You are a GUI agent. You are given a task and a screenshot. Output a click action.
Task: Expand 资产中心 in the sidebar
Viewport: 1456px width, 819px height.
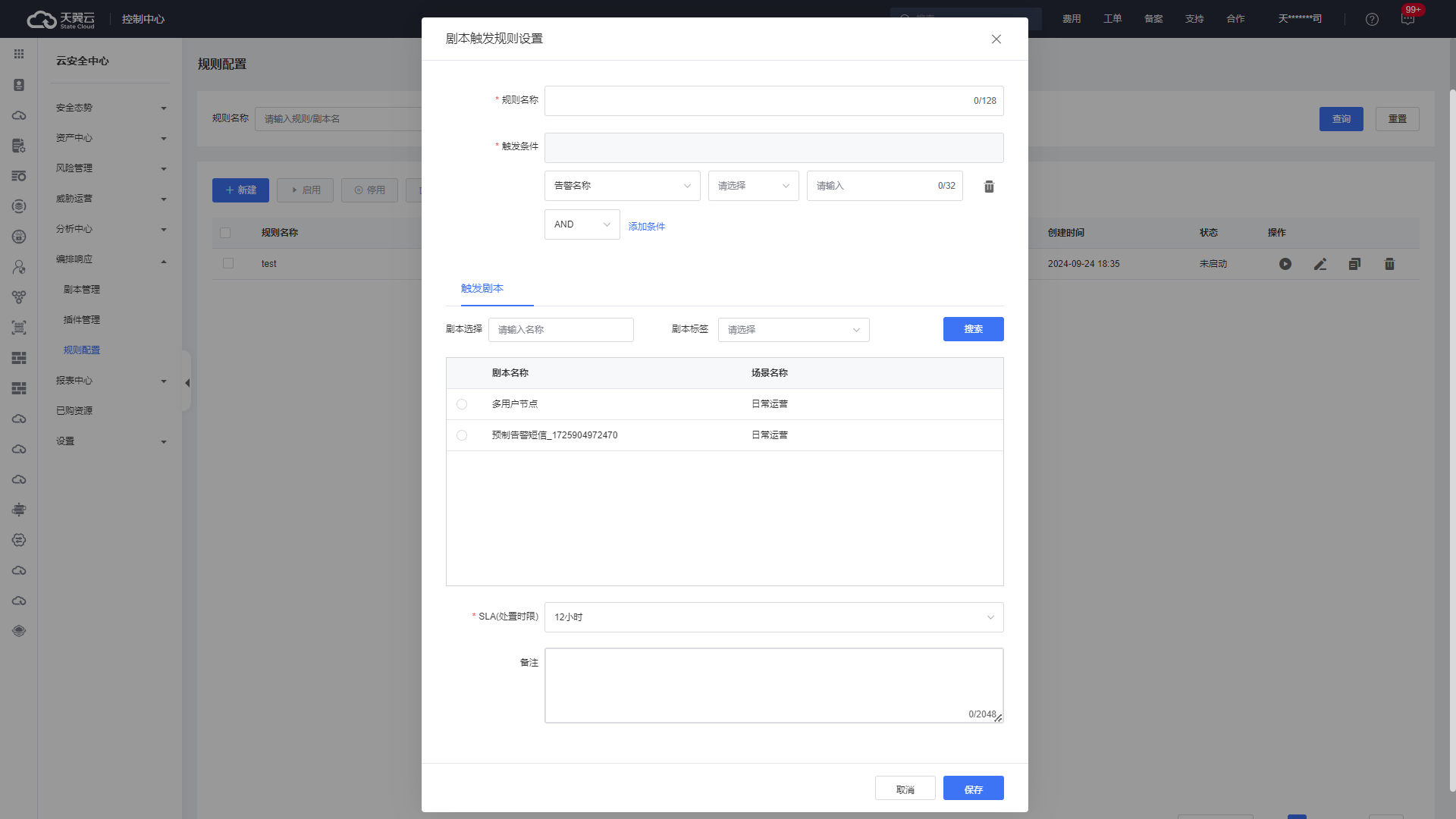[x=111, y=138]
